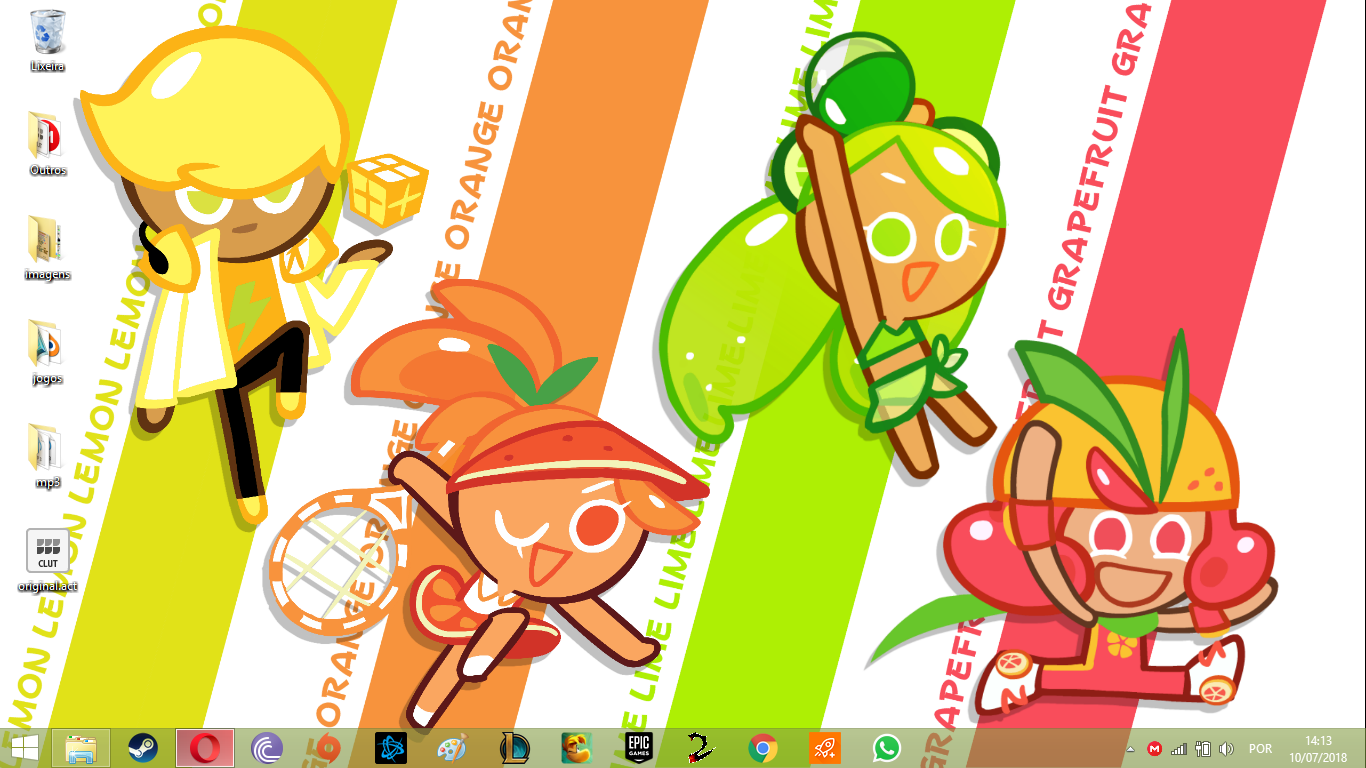This screenshot has height=768, width=1366.
Task: Open WhatsApp from the taskbar
Action: pos(887,748)
